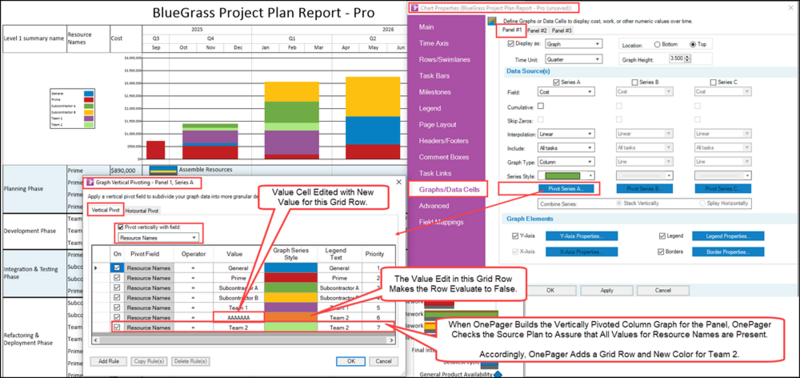The height and width of the screenshot is (378, 800).
Task: Click the red style swatch for Prime row
Action: tap(291, 278)
